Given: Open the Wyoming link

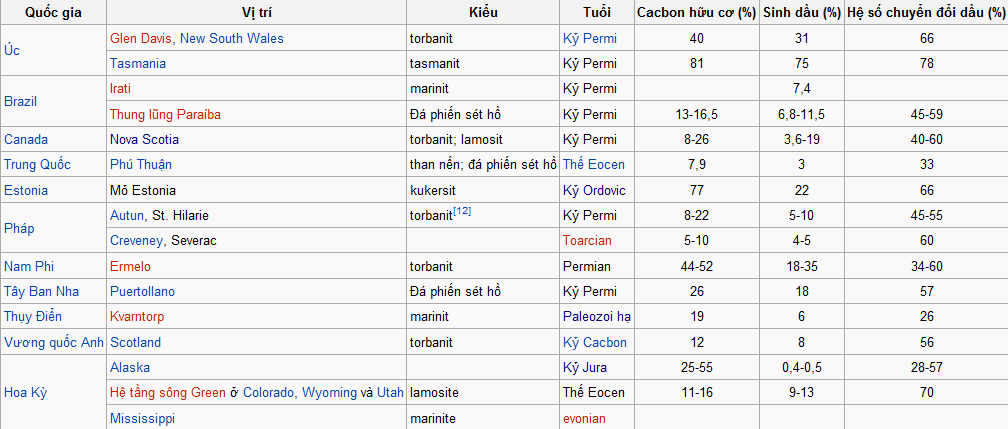Looking at the screenshot, I should tap(329, 392).
